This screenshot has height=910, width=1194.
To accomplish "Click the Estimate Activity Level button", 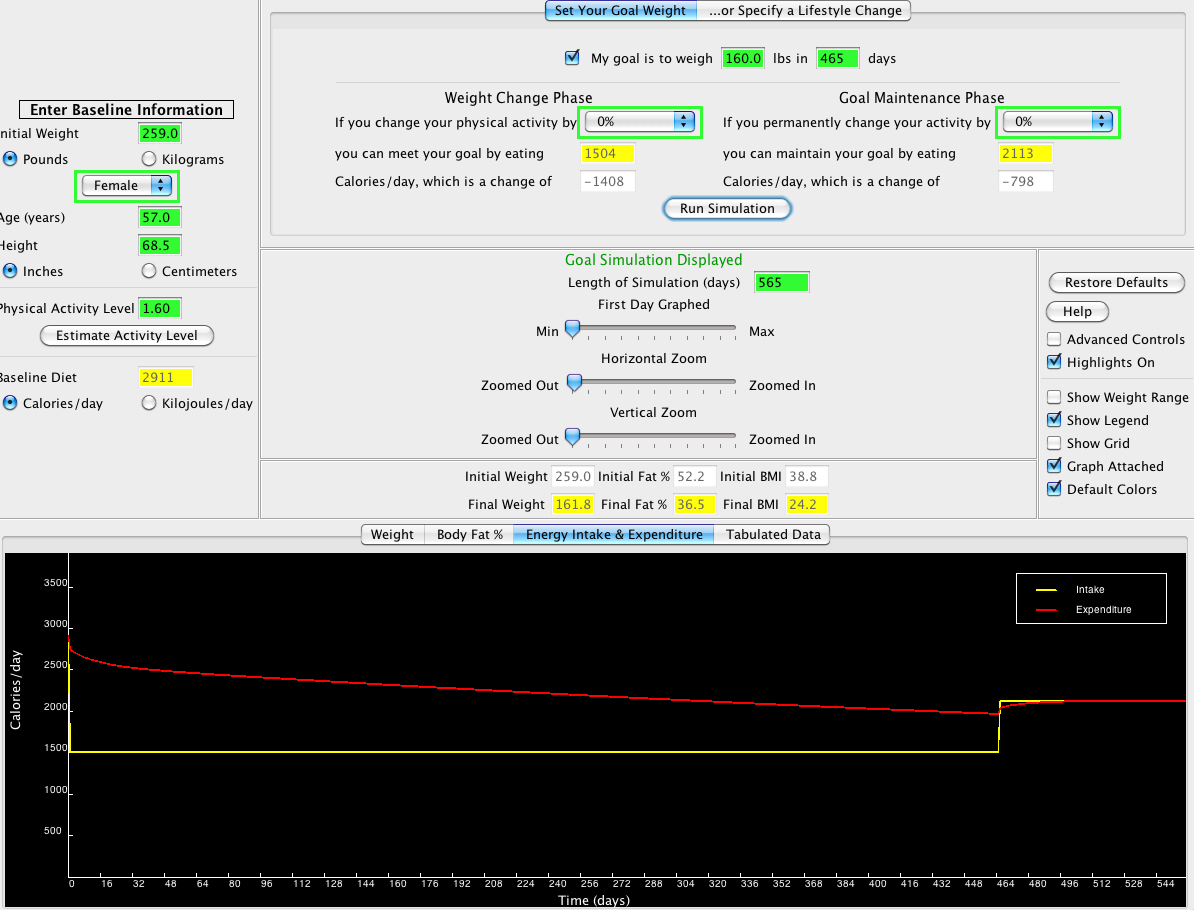I will pyautogui.click(x=126, y=336).
